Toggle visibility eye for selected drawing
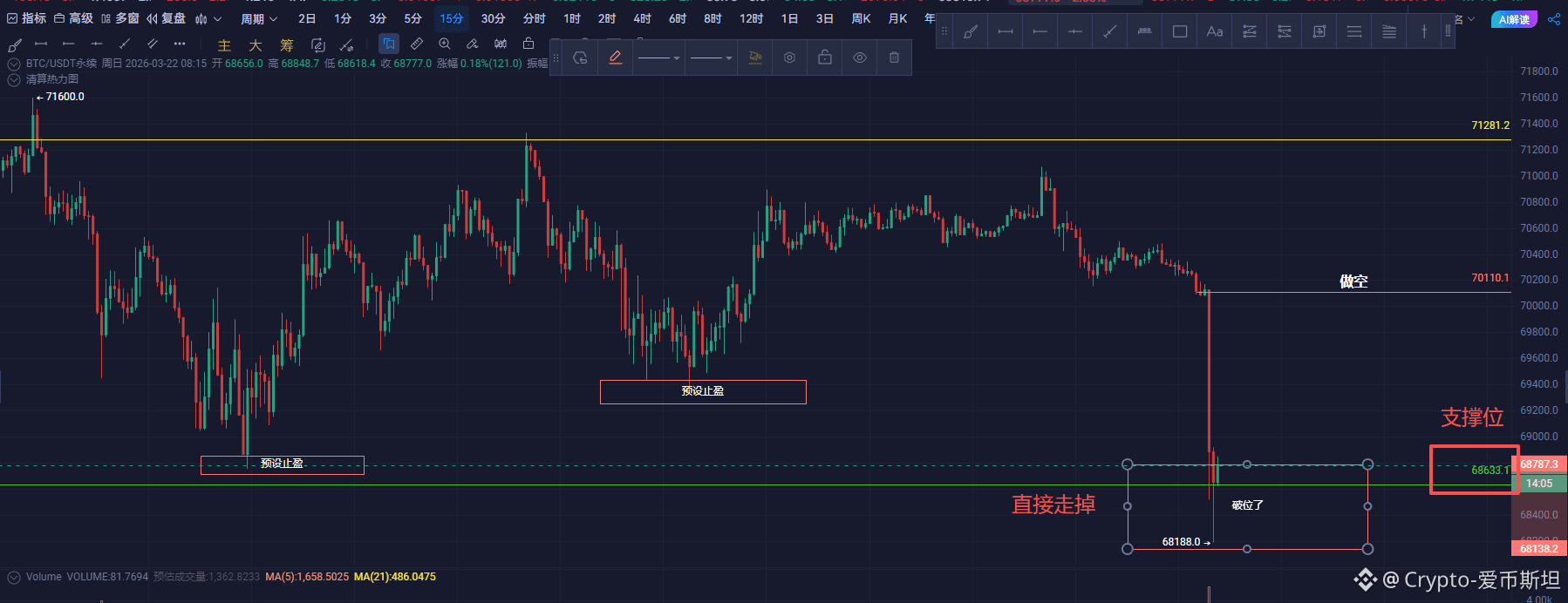 pos(859,58)
